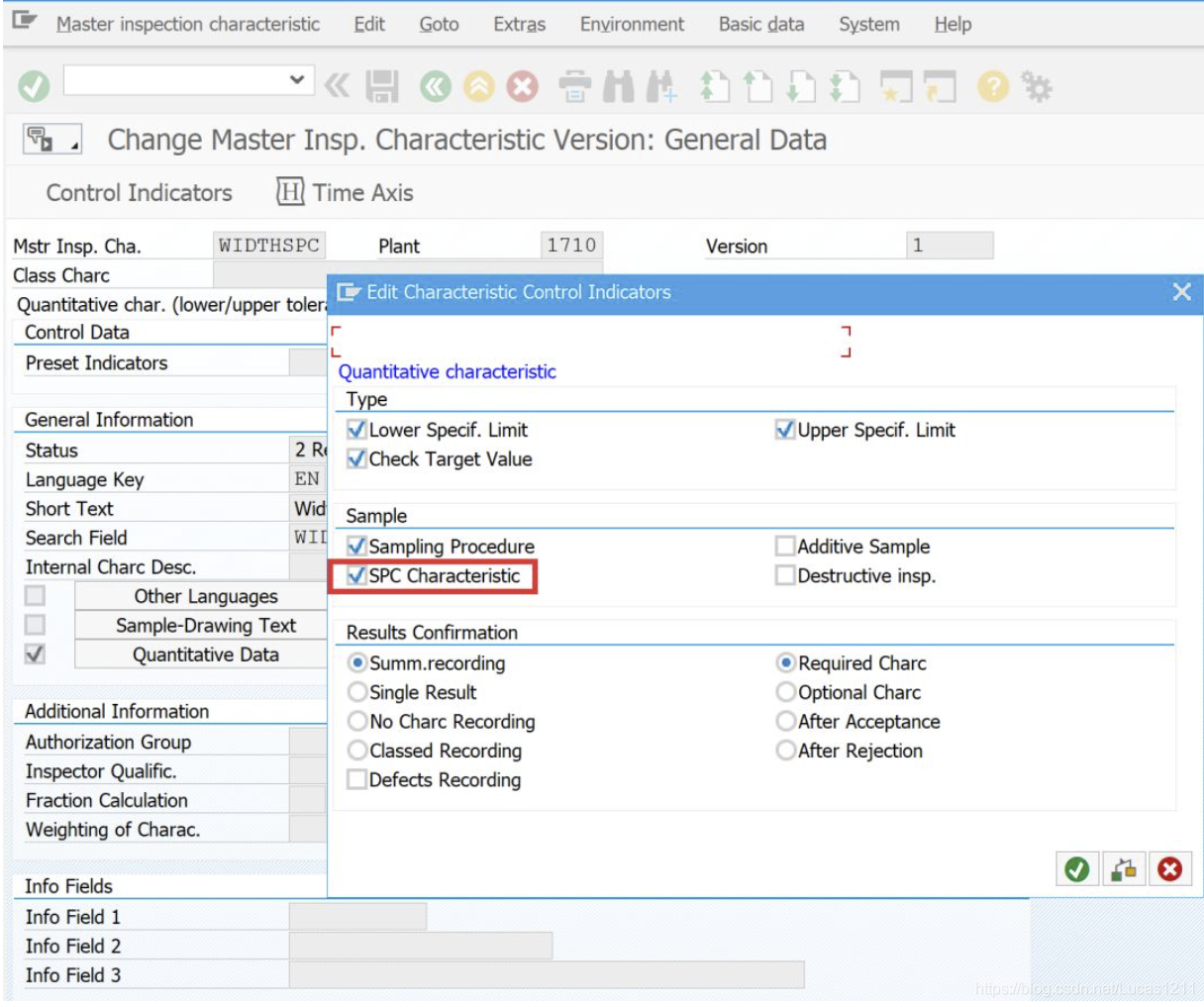Screen dimensions: 1204x1007
Task: Select After Acceptance radio button
Action: (x=786, y=721)
